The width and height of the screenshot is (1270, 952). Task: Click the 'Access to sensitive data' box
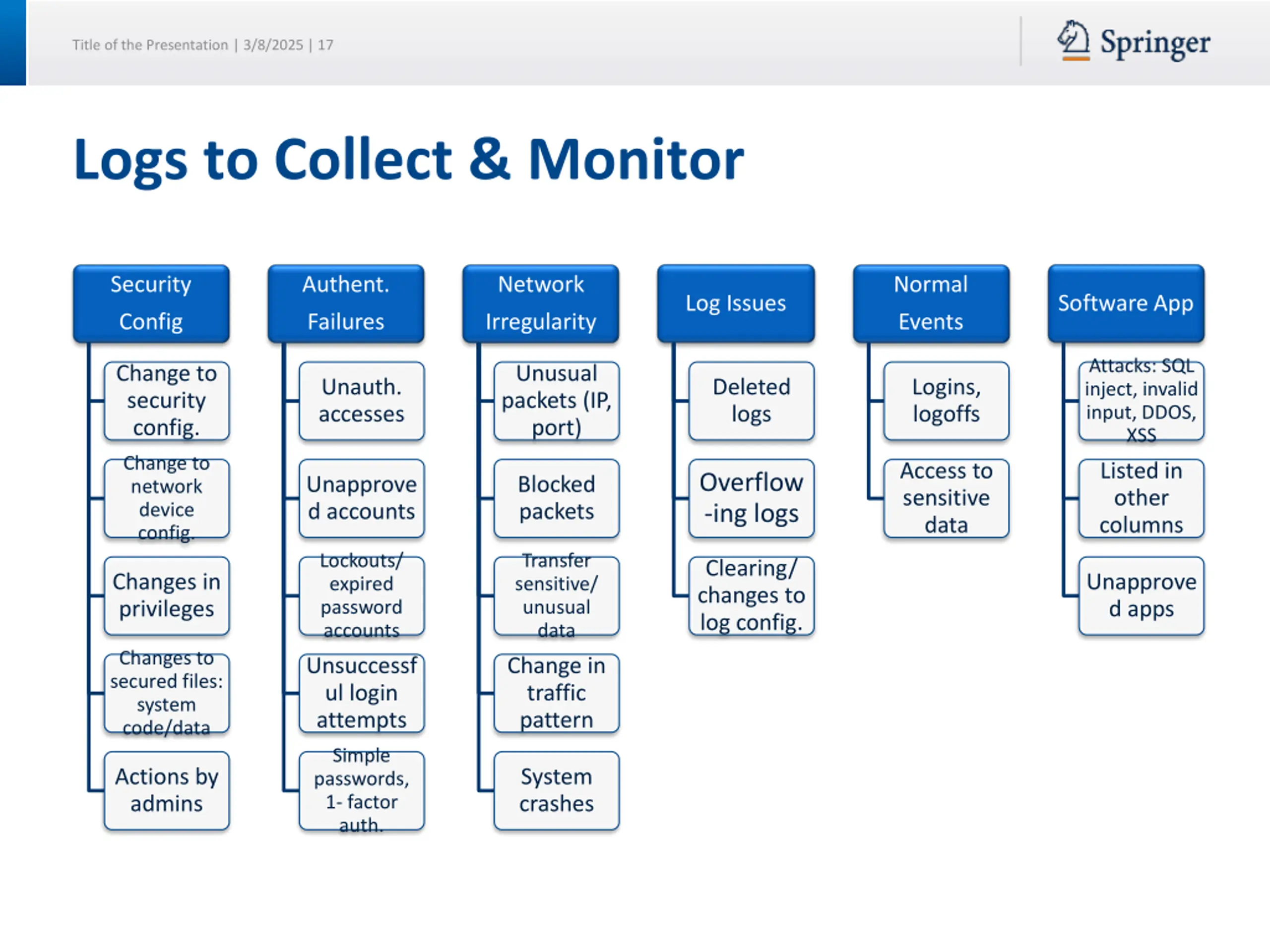[946, 498]
